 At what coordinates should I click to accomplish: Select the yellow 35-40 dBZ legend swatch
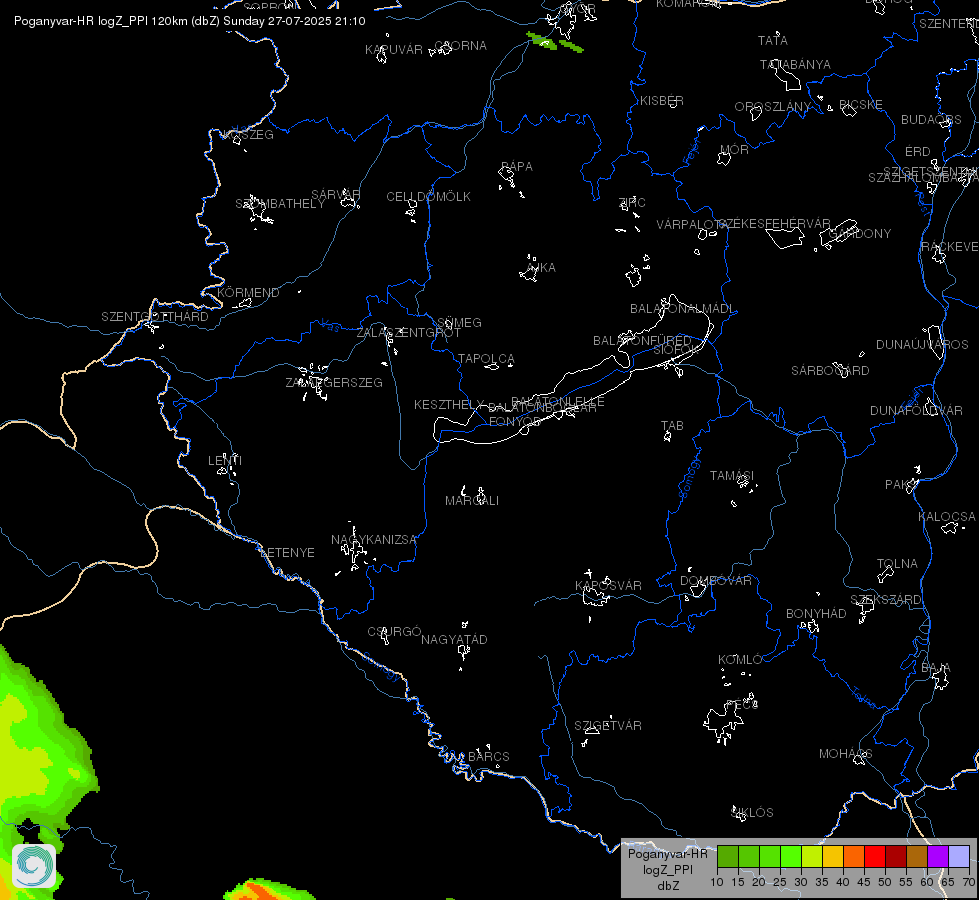(x=833, y=856)
